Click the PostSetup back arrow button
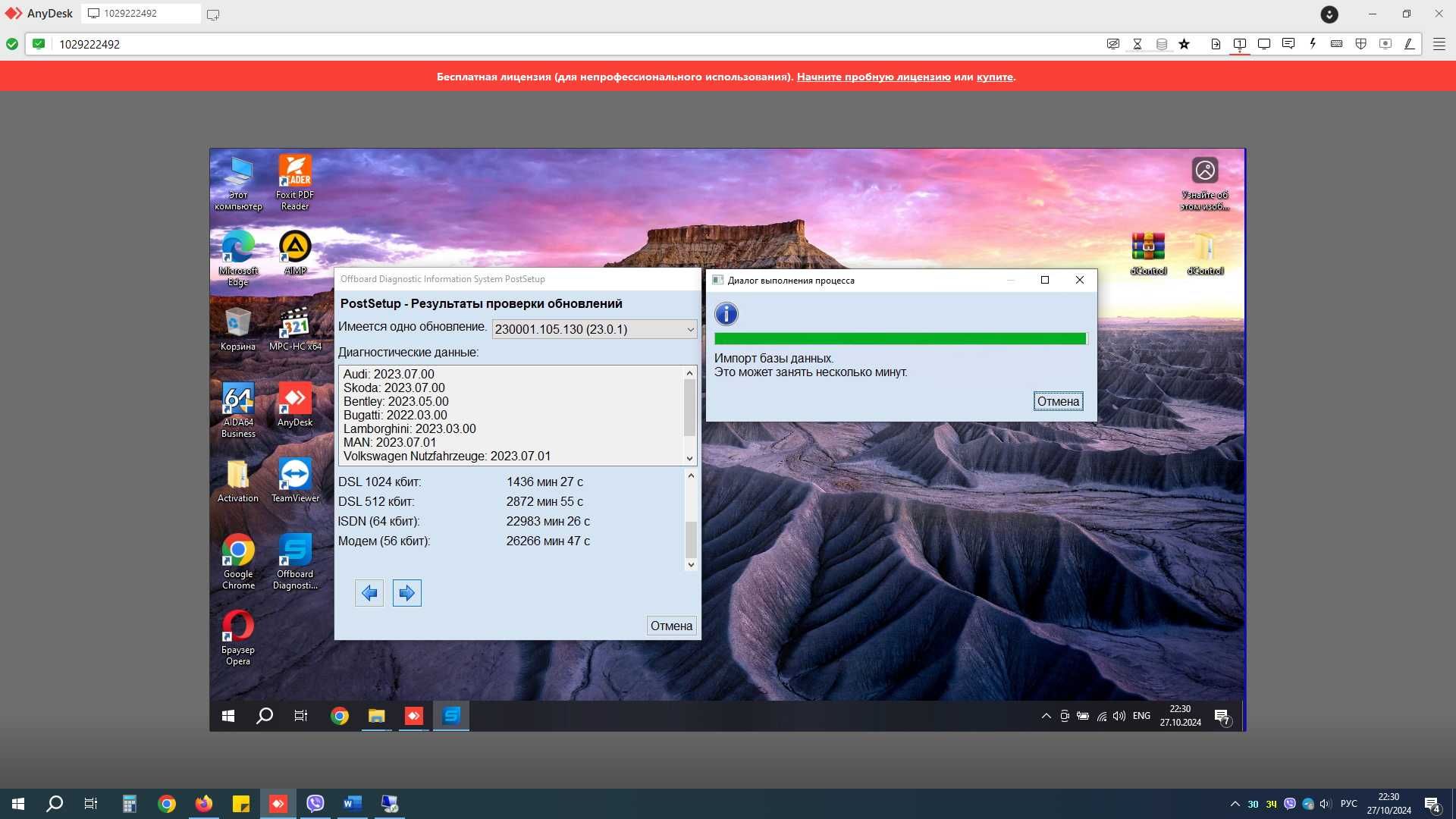1456x819 pixels. [369, 593]
